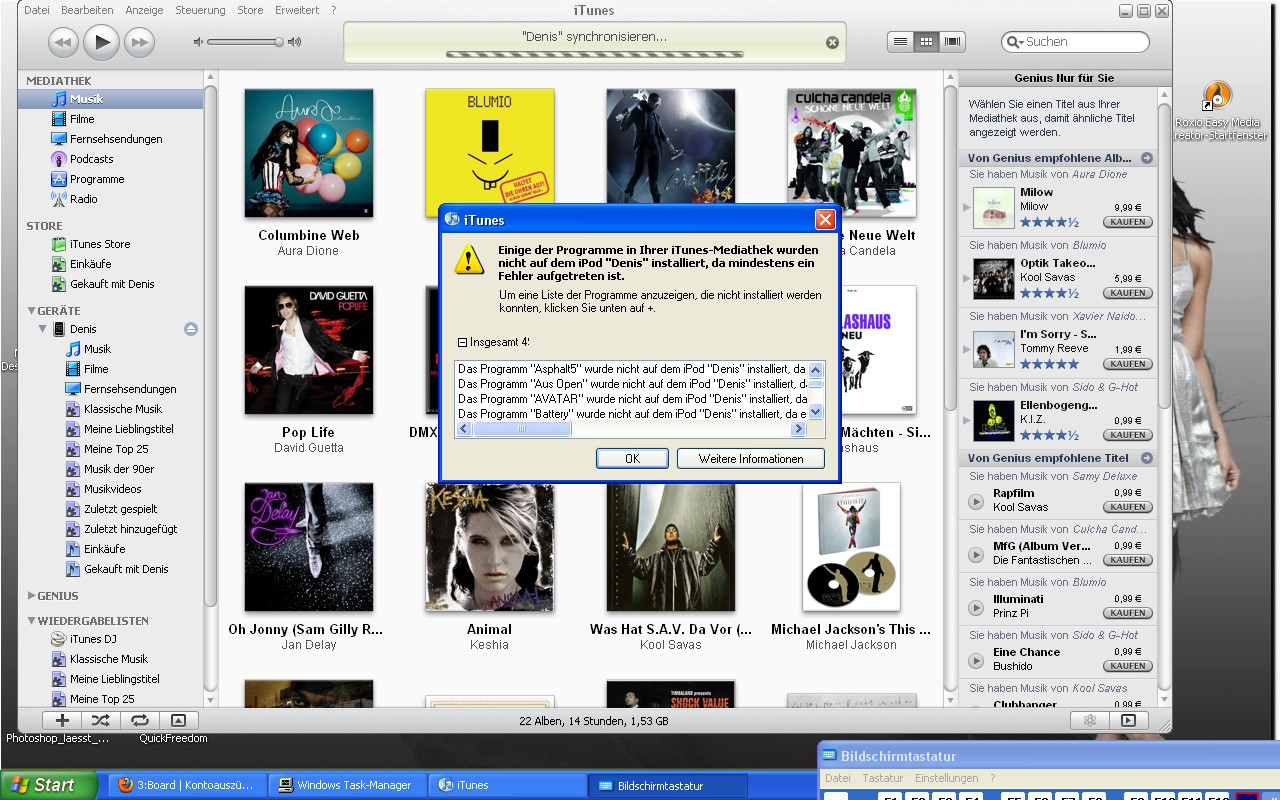Add a new playlist with the plus button
Image resolution: width=1280 pixels, height=800 pixels.
[62, 720]
